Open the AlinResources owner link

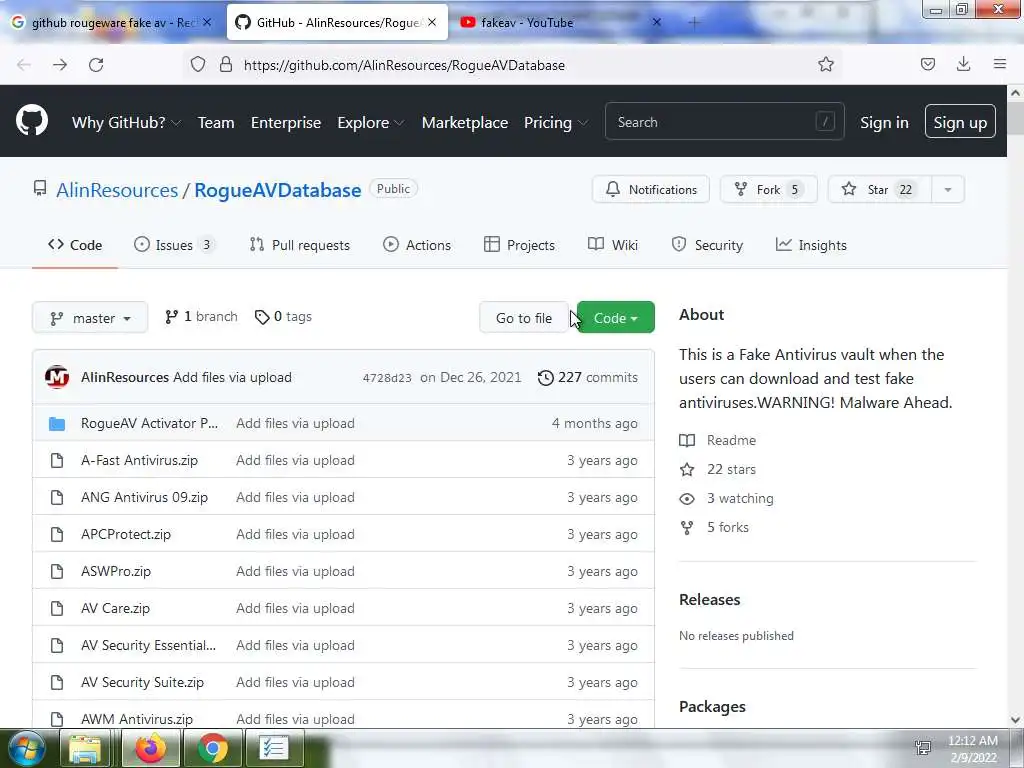[x=117, y=190]
